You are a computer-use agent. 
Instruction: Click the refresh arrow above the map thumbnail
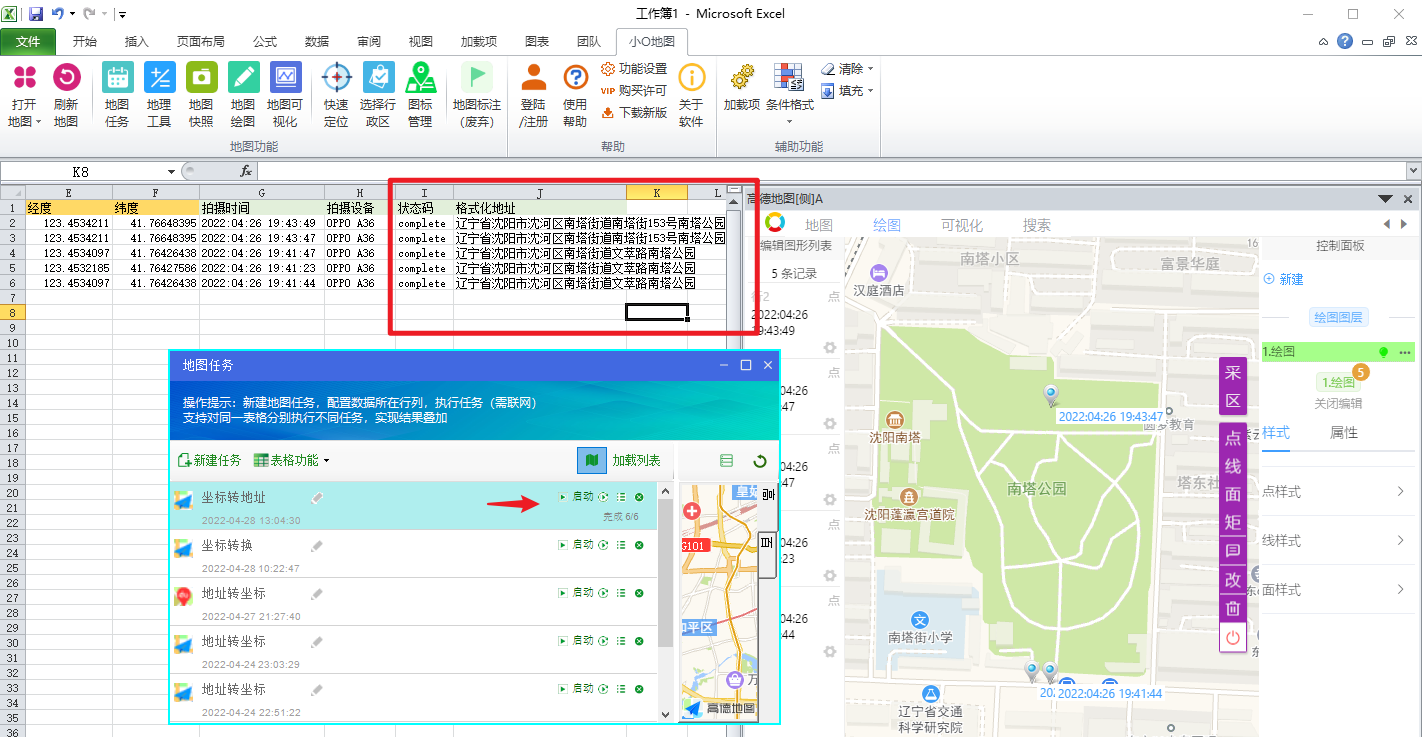tap(760, 461)
